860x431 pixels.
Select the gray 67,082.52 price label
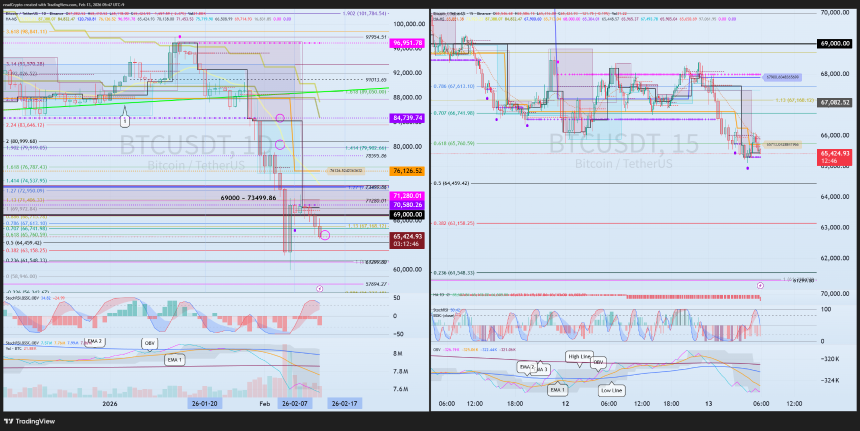tap(835, 102)
